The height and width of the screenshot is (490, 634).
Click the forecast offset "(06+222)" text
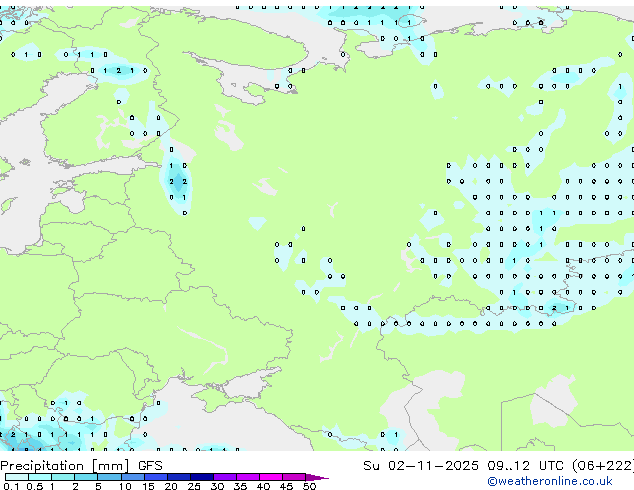[x=603, y=466]
